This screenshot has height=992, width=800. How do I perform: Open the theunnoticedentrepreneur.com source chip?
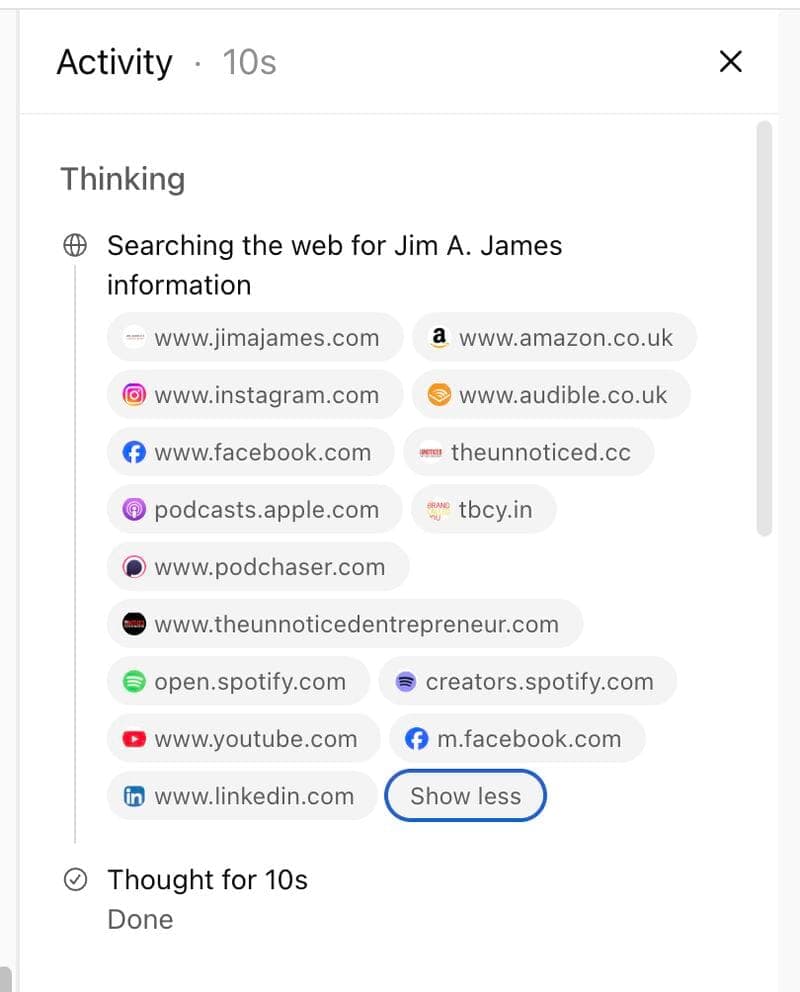345,624
